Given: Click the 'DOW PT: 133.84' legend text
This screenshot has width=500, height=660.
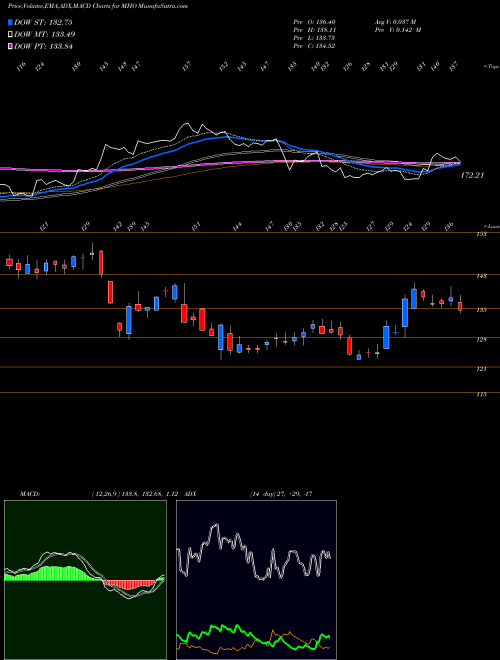Looking at the screenshot, I should [44, 46].
